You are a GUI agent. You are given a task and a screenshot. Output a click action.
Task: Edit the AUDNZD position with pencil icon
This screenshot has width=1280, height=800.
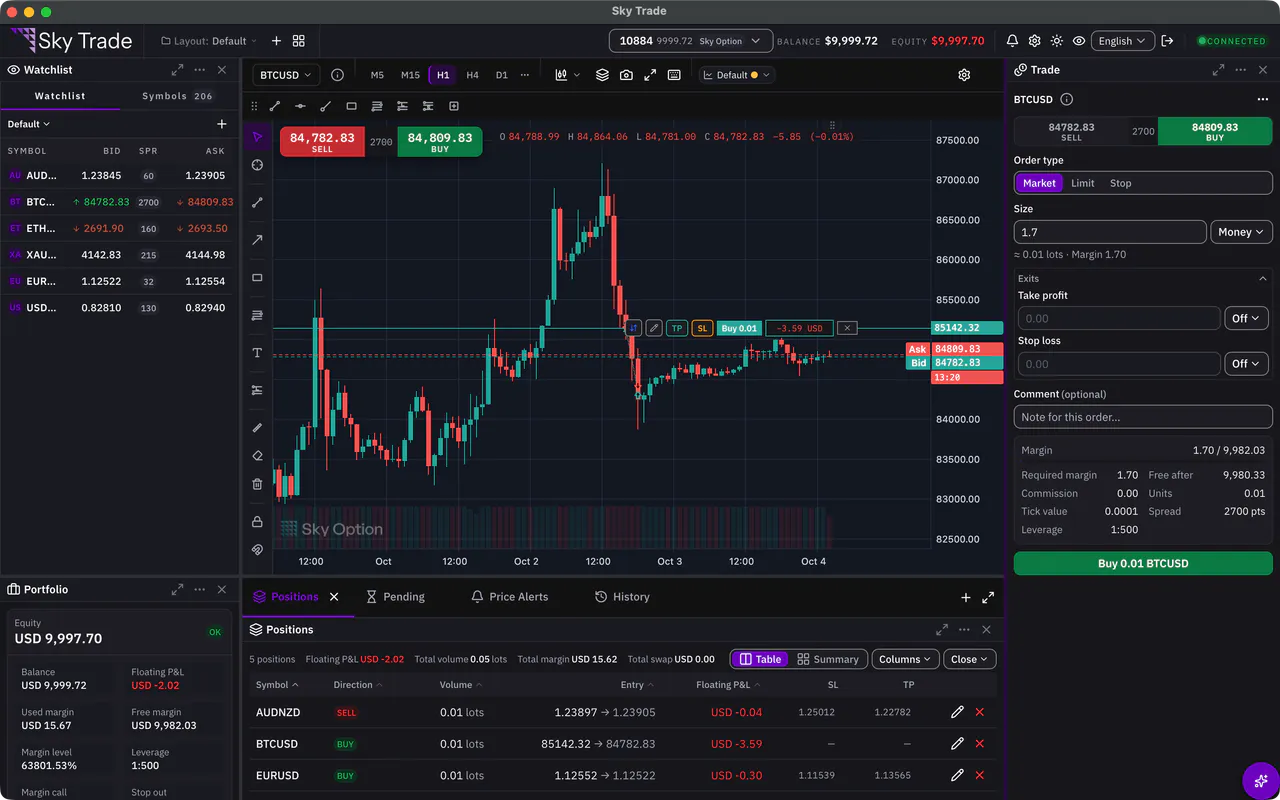tap(957, 712)
